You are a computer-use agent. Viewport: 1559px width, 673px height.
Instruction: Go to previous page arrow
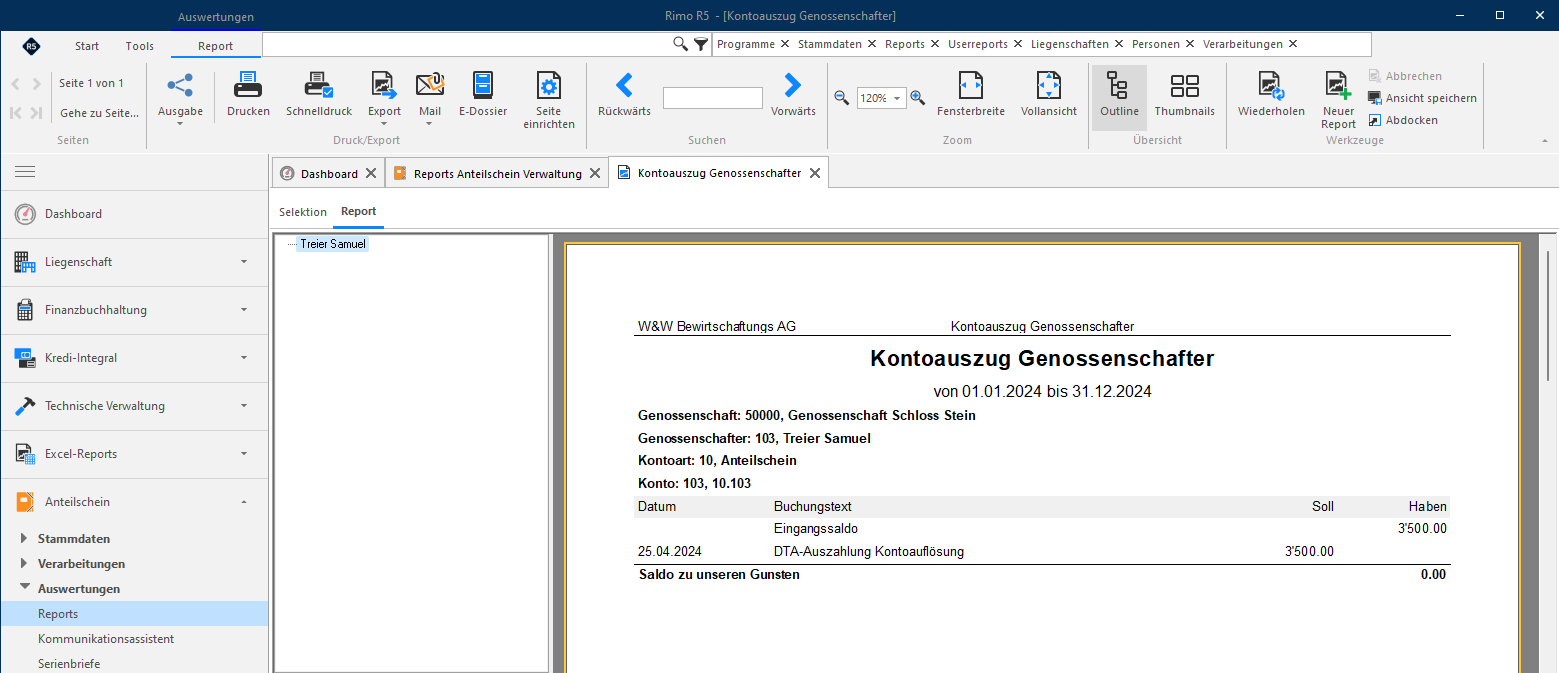(x=16, y=84)
